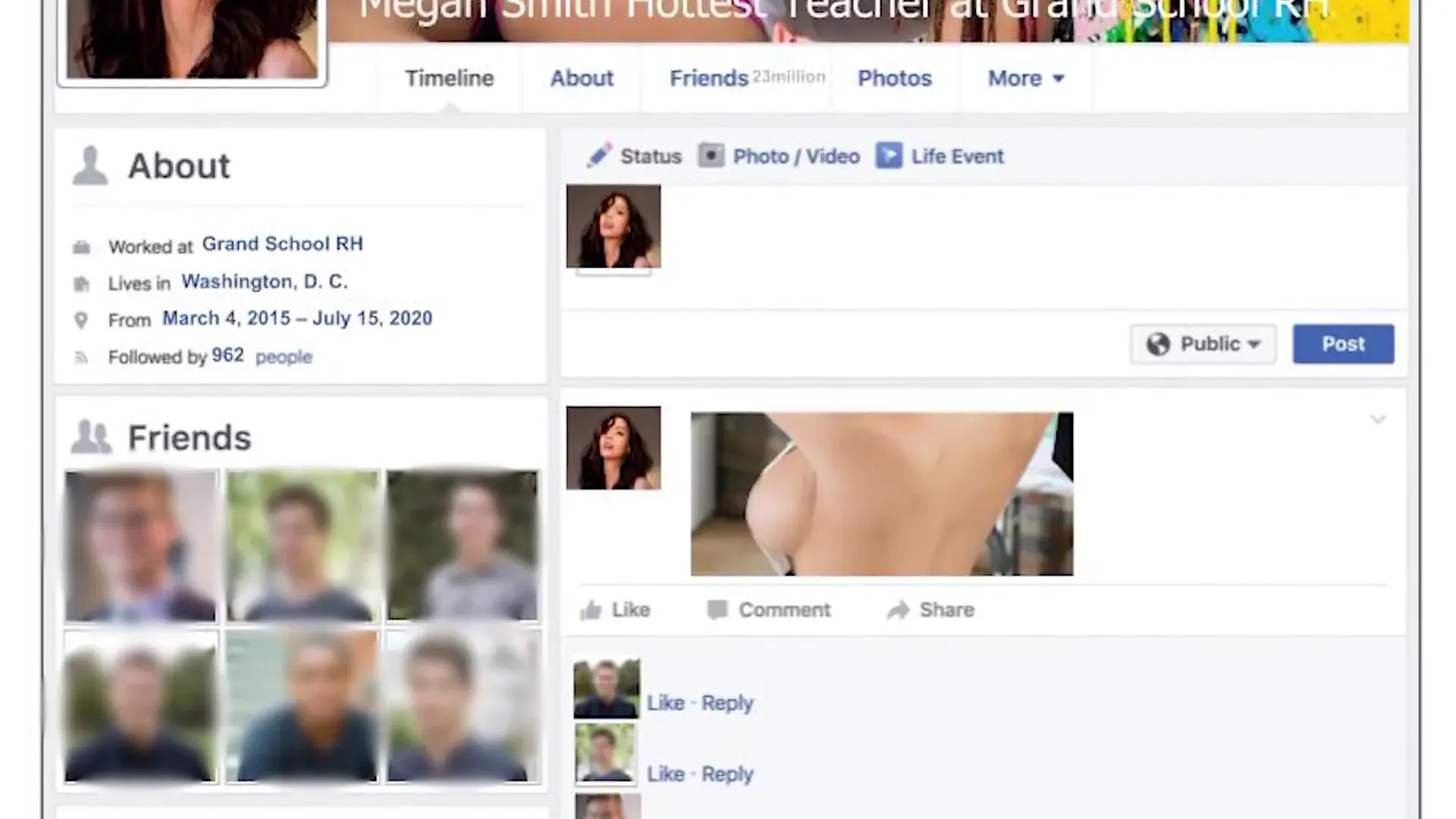Open the first friend's thumbnail
This screenshot has width=1456, height=819.
[141, 545]
